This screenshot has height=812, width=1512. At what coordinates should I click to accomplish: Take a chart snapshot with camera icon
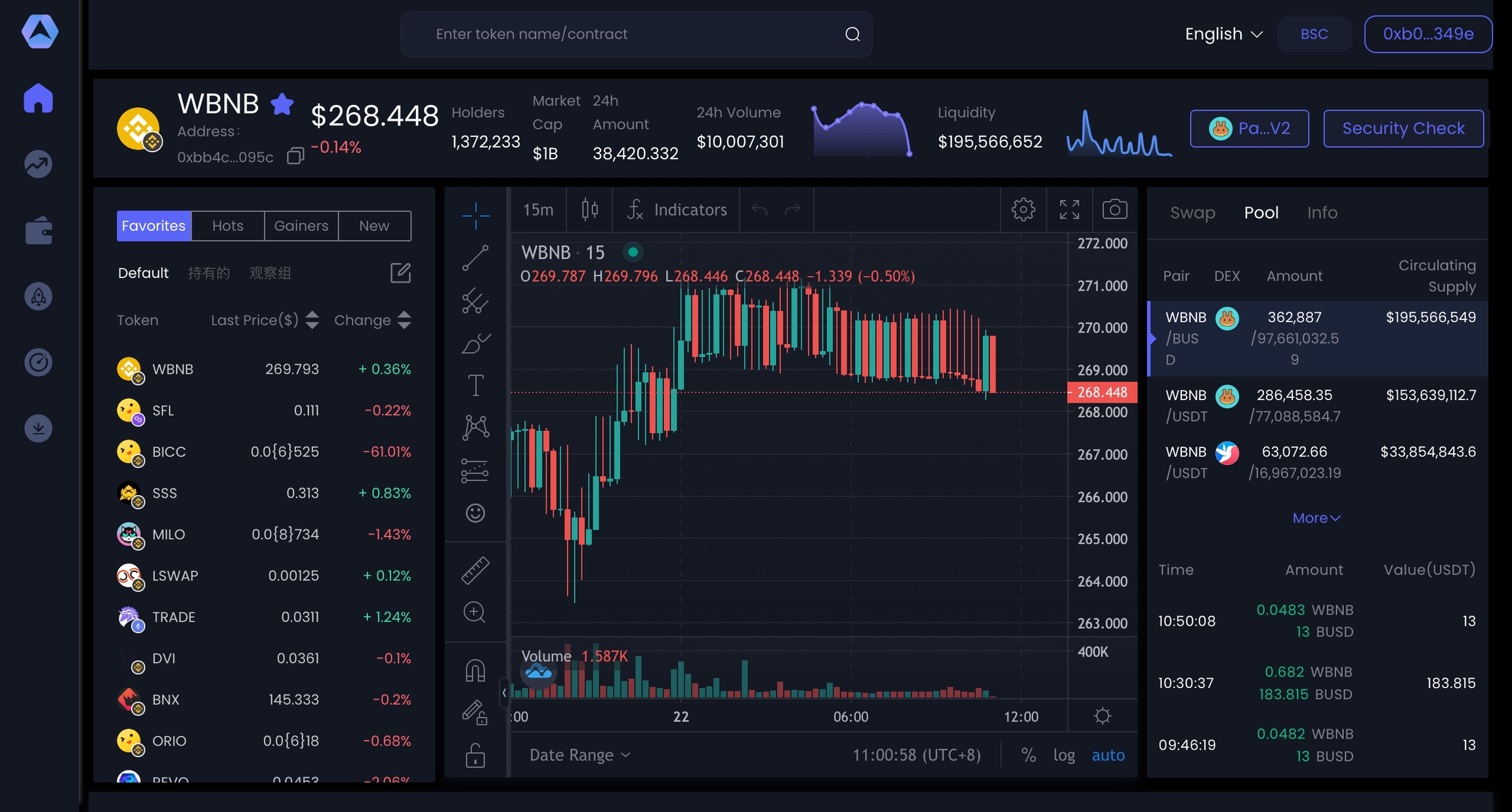pyautogui.click(x=1114, y=209)
